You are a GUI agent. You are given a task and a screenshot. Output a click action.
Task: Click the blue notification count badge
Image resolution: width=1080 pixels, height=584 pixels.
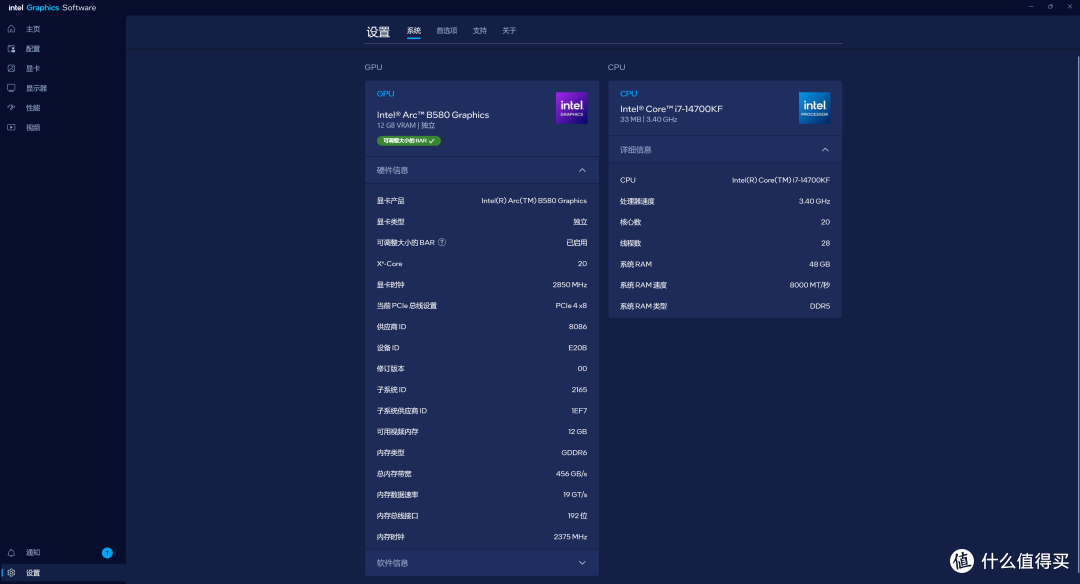(x=107, y=553)
